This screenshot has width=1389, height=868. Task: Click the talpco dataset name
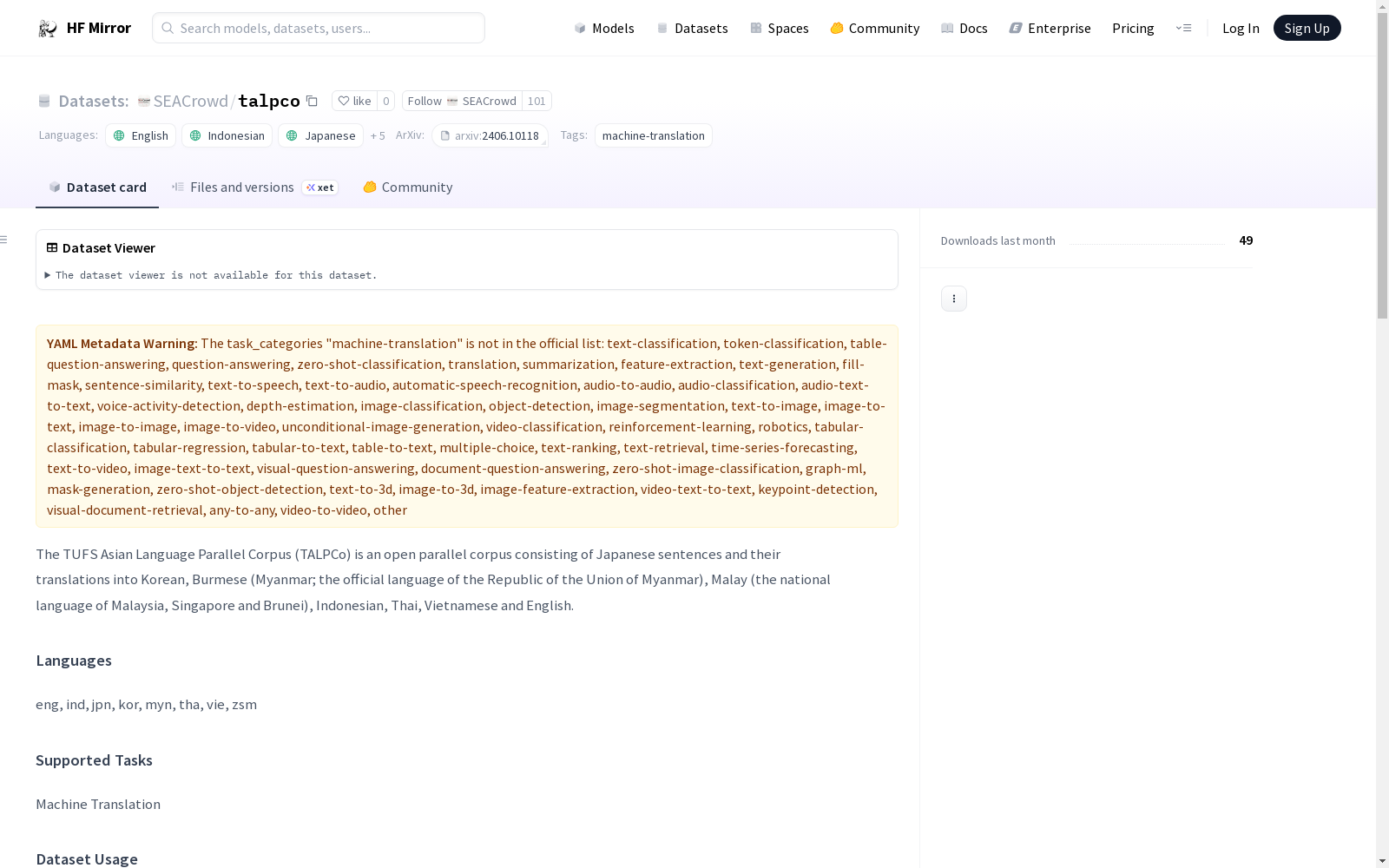pos(269,101)
